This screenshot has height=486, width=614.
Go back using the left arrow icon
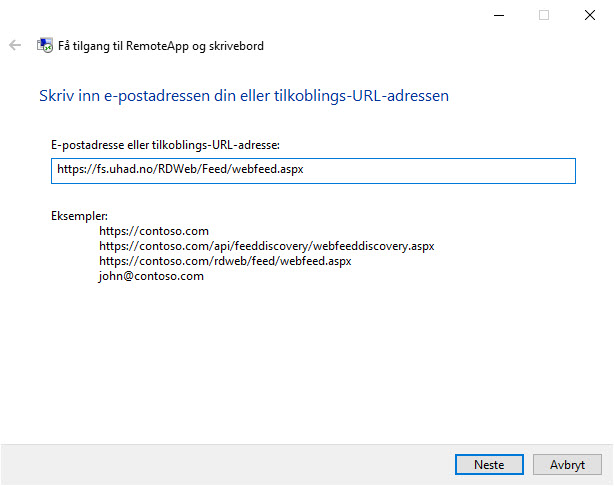15,45
